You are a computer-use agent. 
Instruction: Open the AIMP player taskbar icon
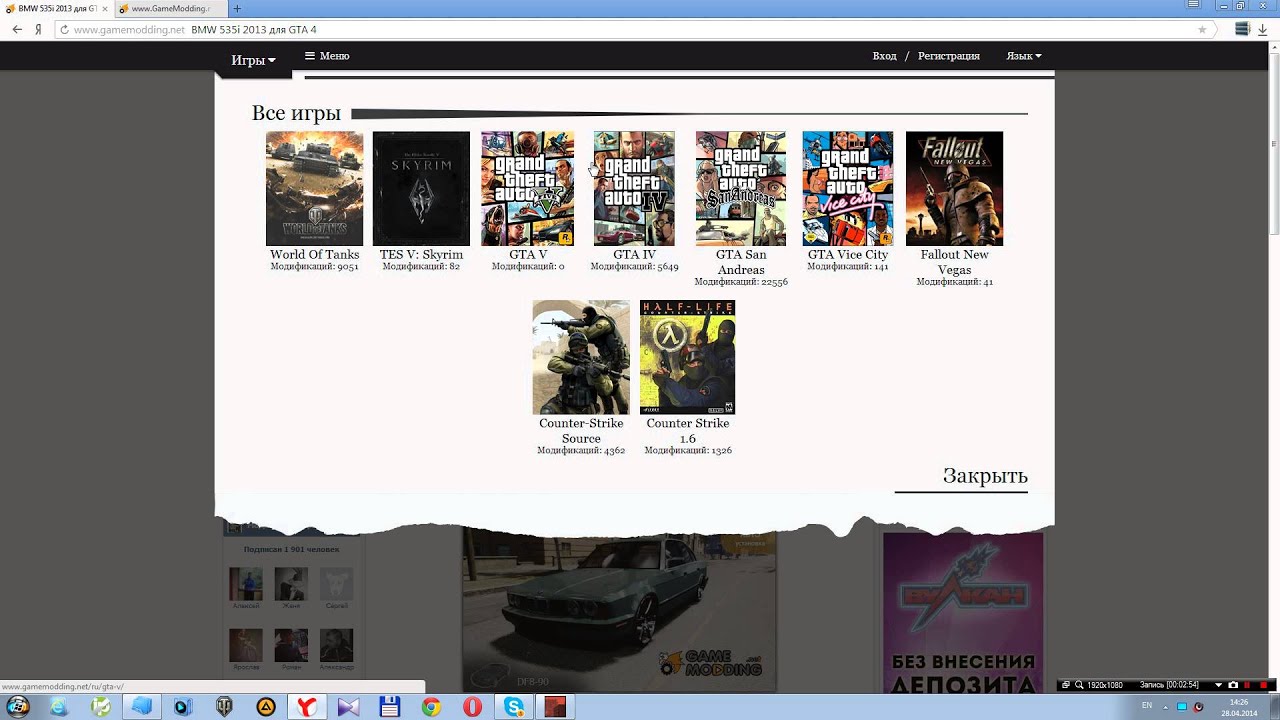pos(266,707)
